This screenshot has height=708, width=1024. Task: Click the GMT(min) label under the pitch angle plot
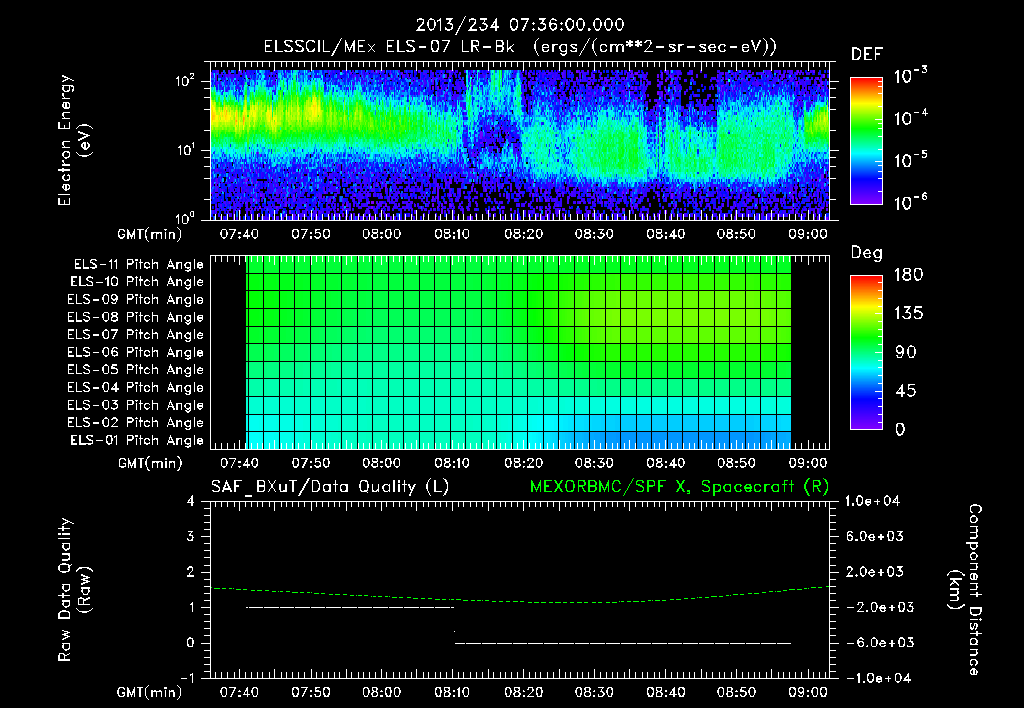[150, 464]
